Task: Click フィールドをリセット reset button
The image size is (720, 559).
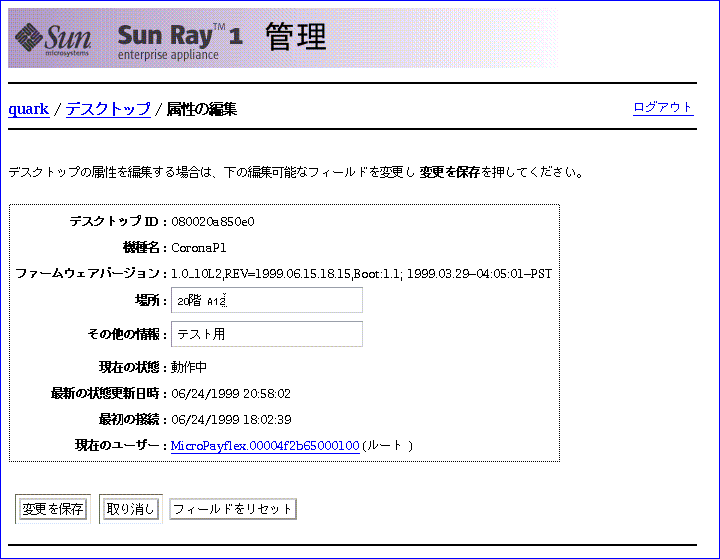Action: [x=233, y=509]
